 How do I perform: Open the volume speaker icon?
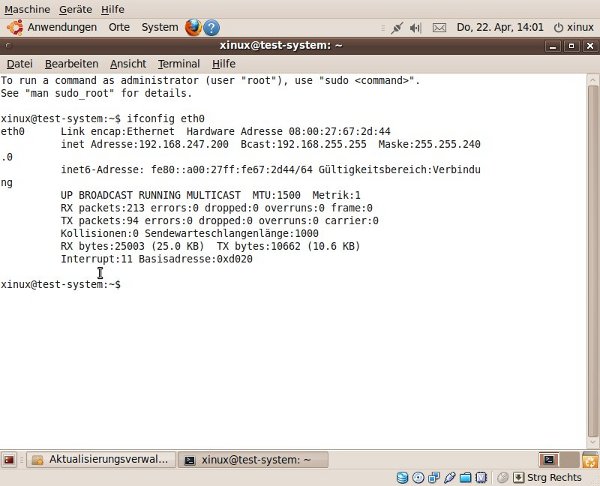(417, 27)
